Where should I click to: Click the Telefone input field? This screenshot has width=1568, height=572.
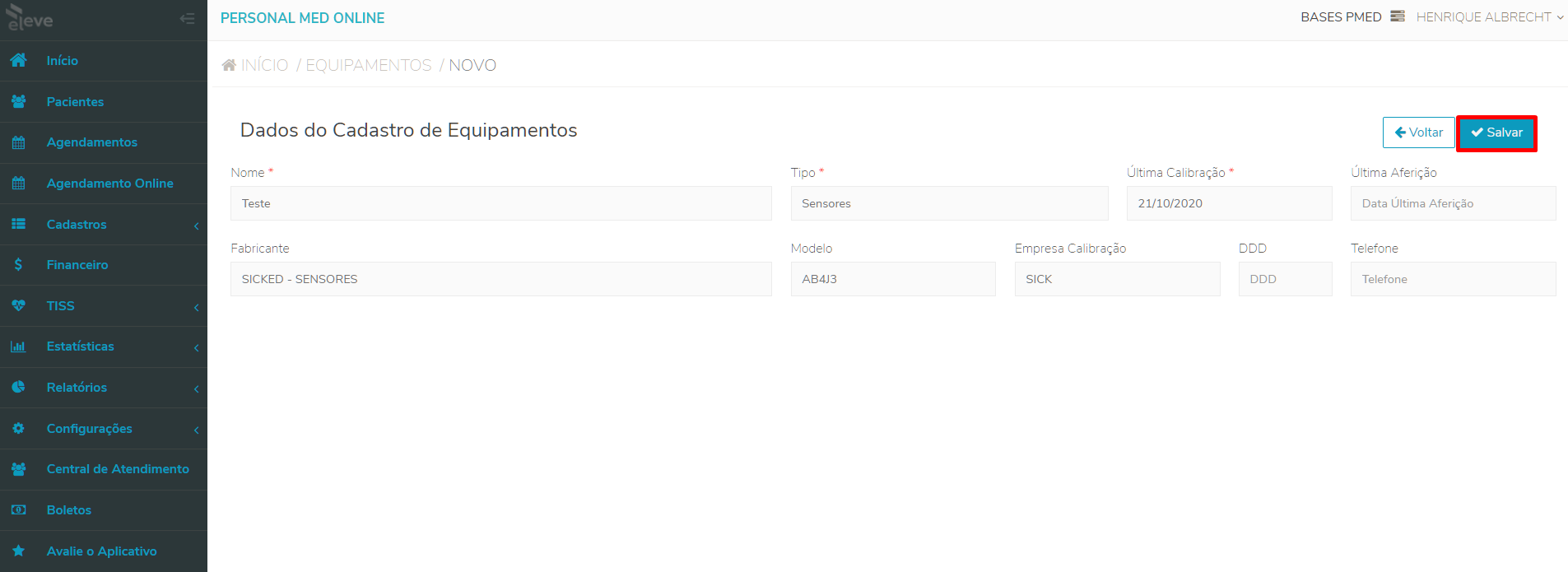[1454, 279]
